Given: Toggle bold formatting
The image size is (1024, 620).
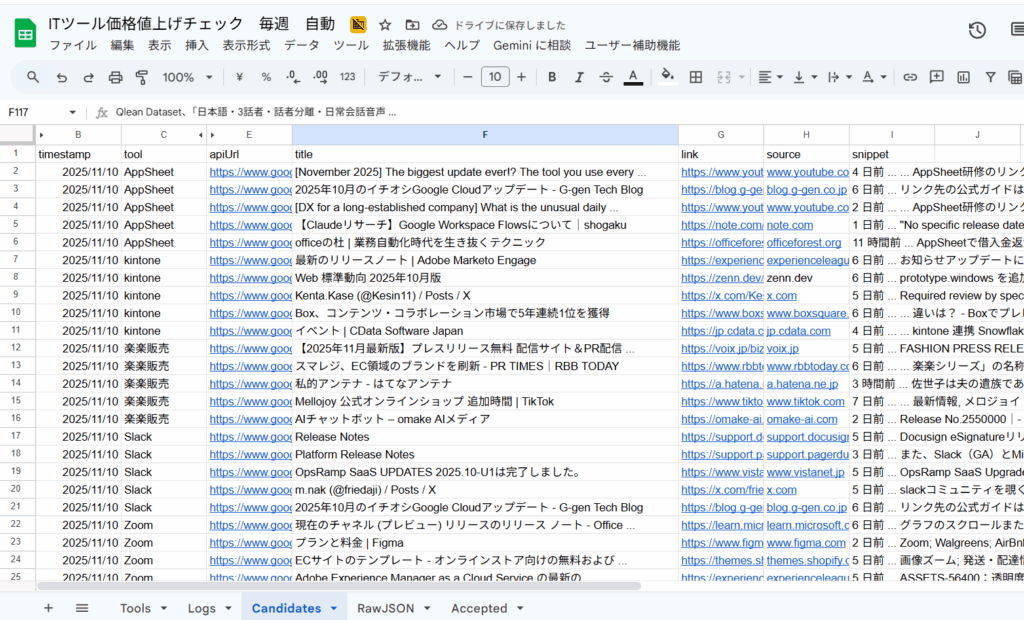Looking at the screenshot, I should [x=551, y=77].
